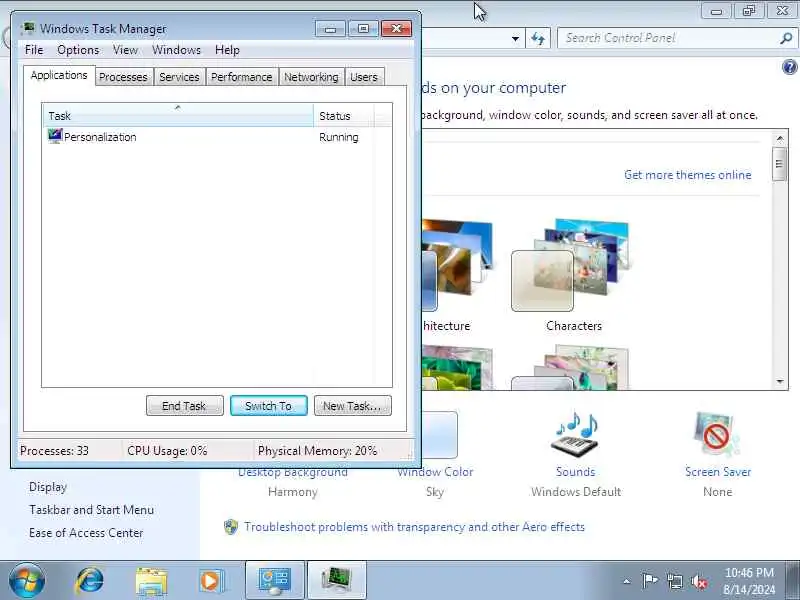Select the Applications tab
800x600 pixels.
tap(59, 76)
